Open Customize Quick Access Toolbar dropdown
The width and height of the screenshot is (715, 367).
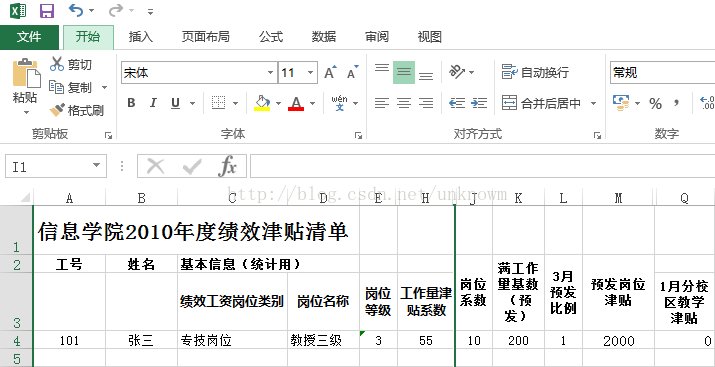150,11
